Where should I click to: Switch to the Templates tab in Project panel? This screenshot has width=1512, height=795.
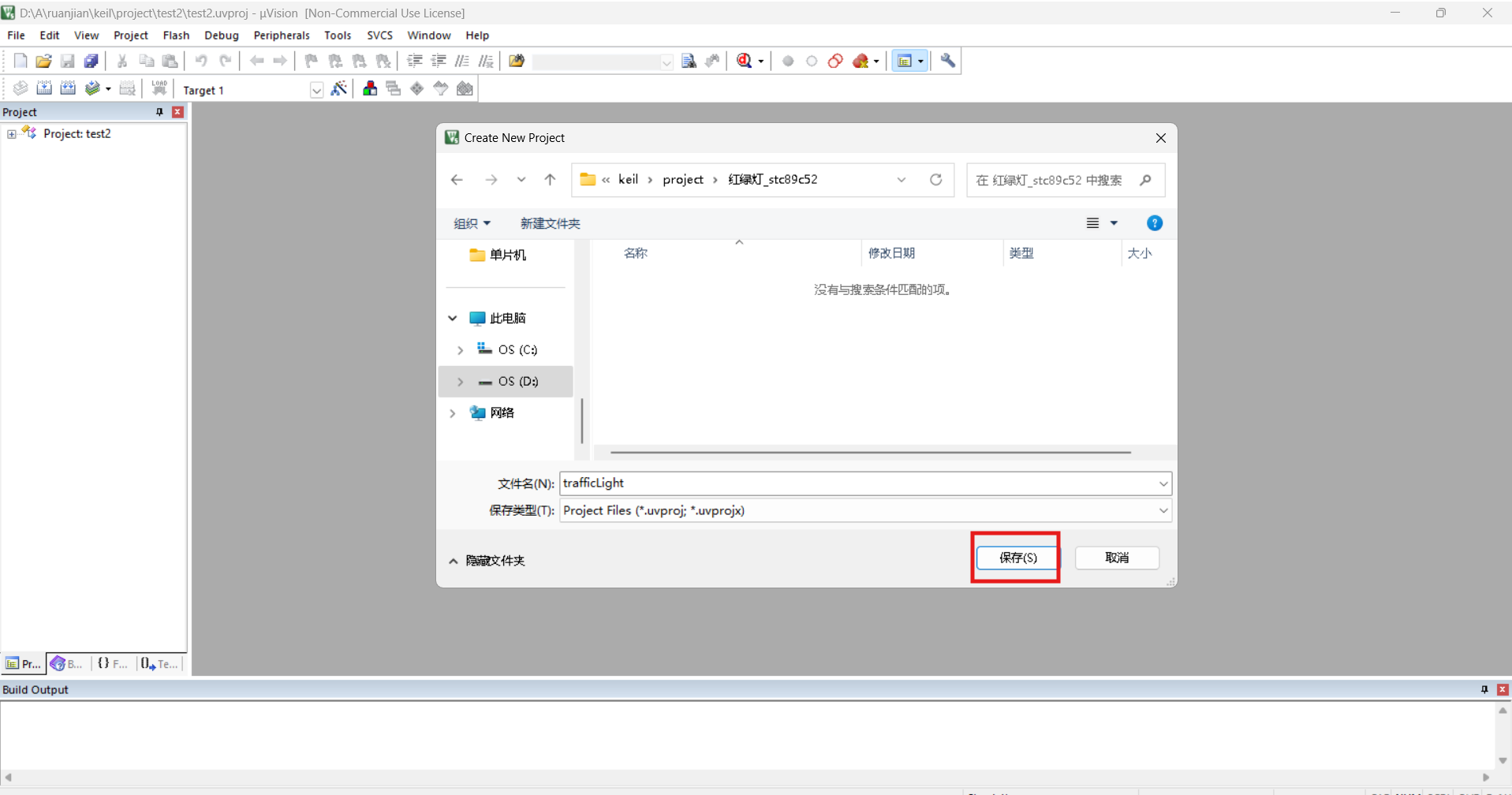[x=160, y=664]
